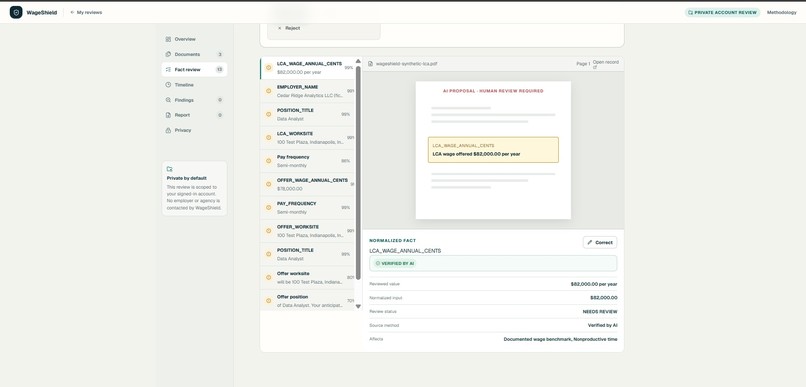Click the down arrow of the fact list scrollbar
Screen dimensions: 806x387
(x=358, y=307)
